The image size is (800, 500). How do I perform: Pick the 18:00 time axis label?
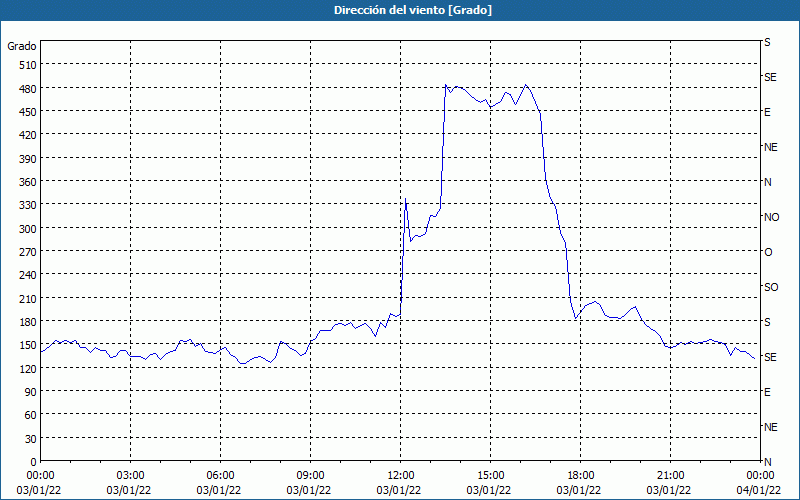[x=580, y=476]
